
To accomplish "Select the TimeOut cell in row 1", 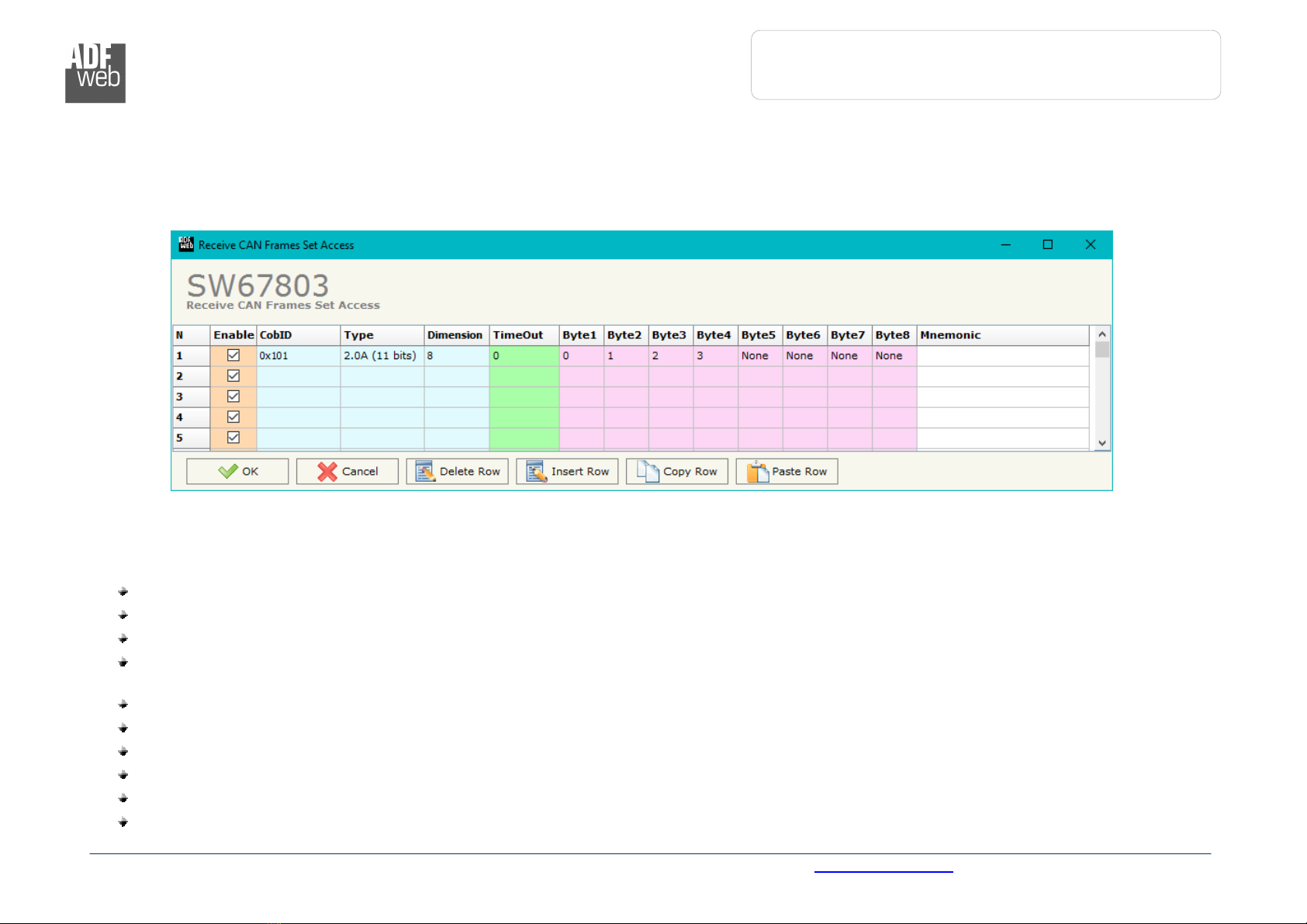I will click(x=524, y=355).
